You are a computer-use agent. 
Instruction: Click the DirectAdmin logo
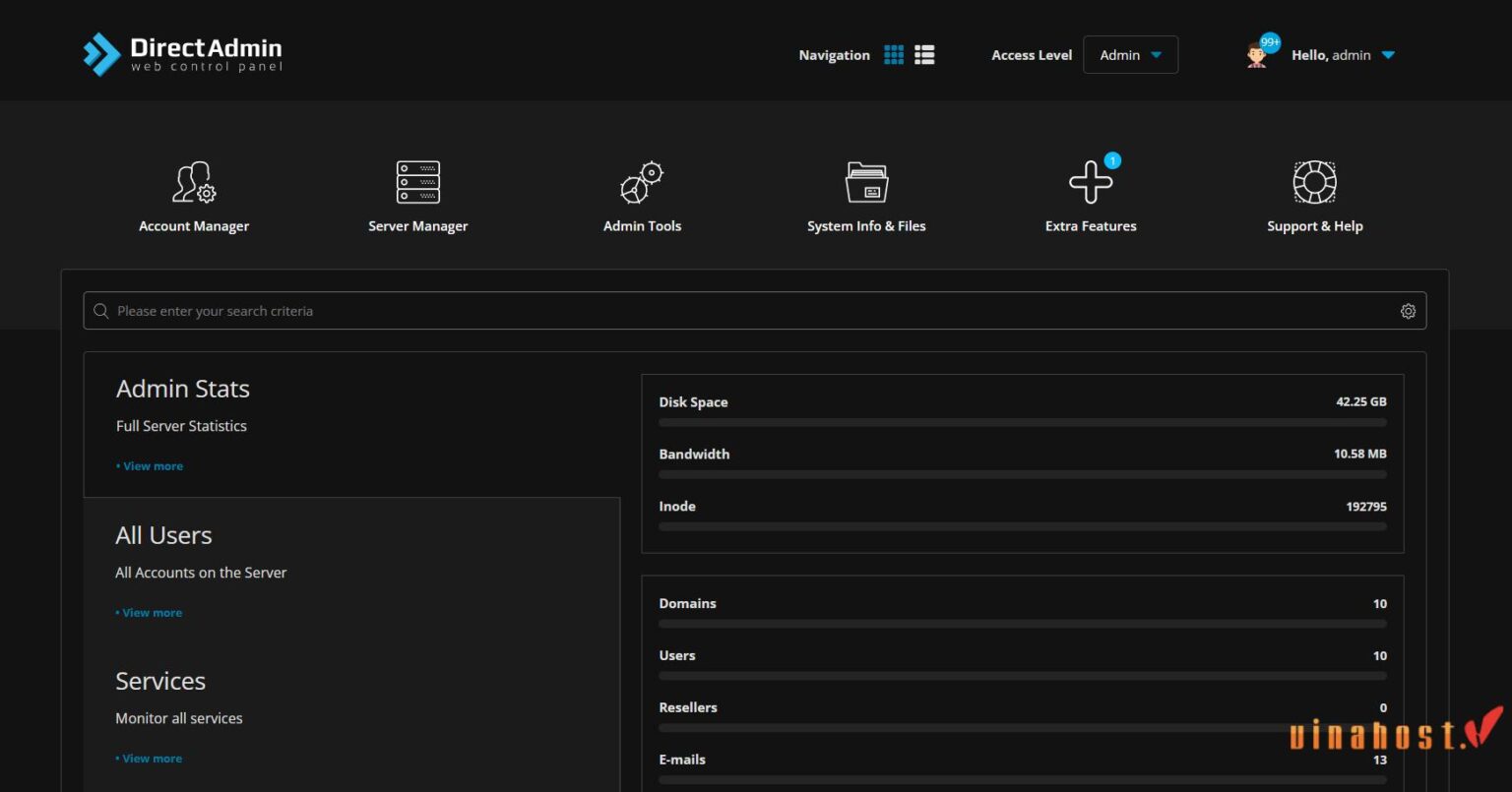[x=183, y=54]
